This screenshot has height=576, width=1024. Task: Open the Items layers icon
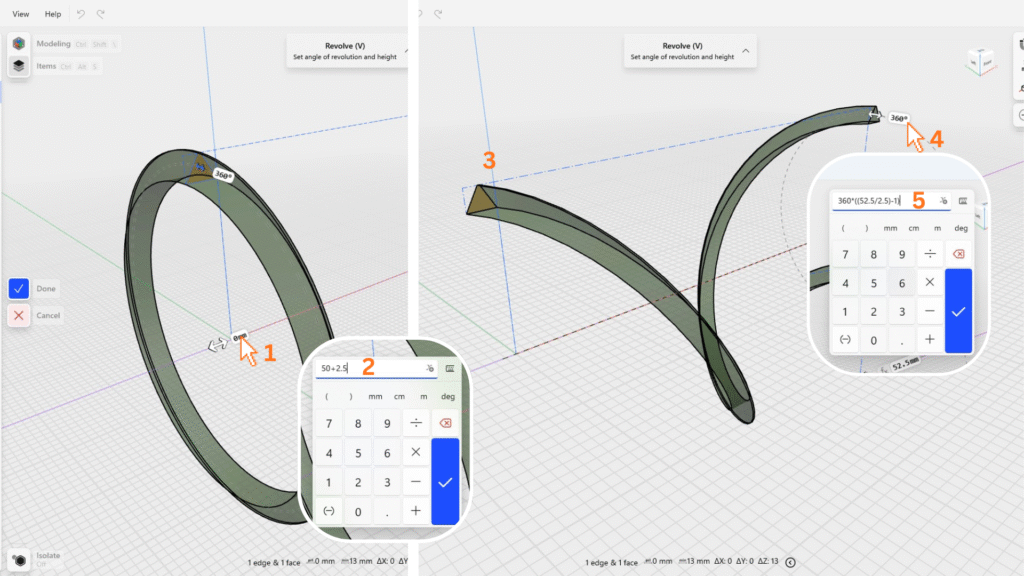(18, 66)
